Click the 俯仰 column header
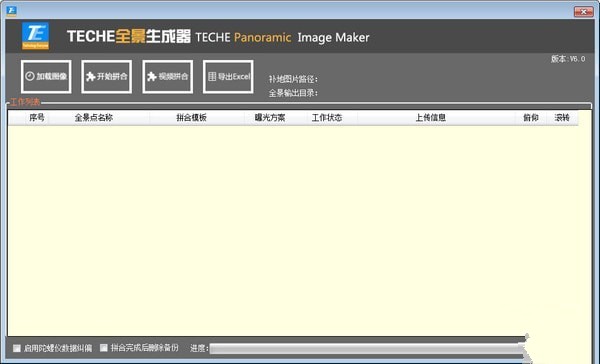Screen dimensions: 600x364 click(531, 118)
